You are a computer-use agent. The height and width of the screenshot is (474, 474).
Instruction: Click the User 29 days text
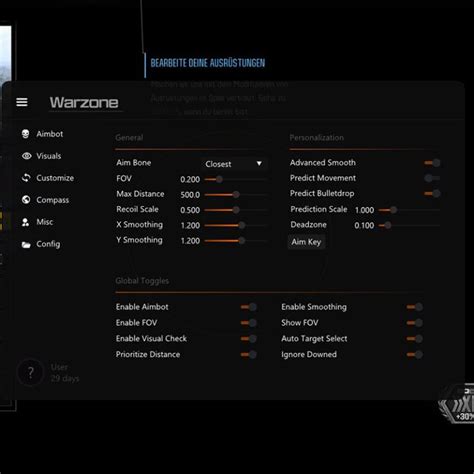[65, 373]
